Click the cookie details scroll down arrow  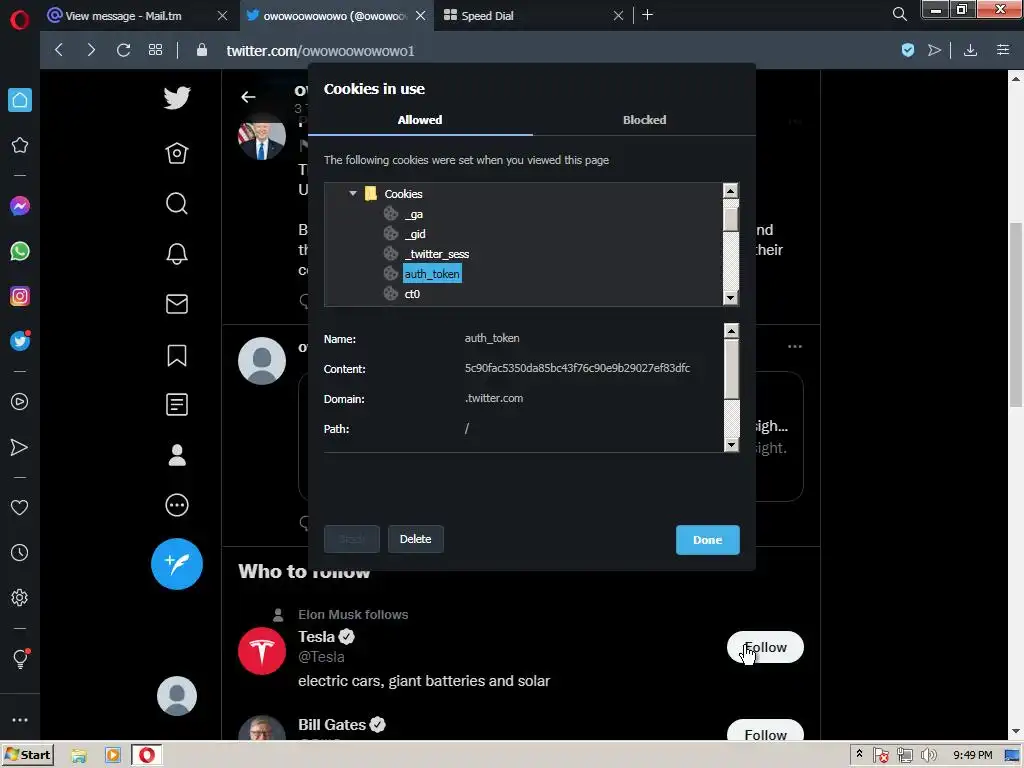click(731, 445)
